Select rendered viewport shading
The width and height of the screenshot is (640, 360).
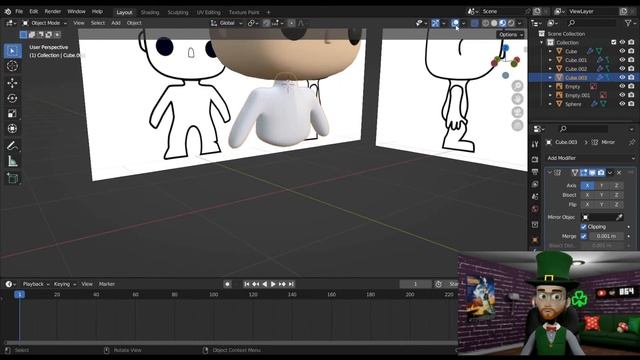(x=511, y=23)
